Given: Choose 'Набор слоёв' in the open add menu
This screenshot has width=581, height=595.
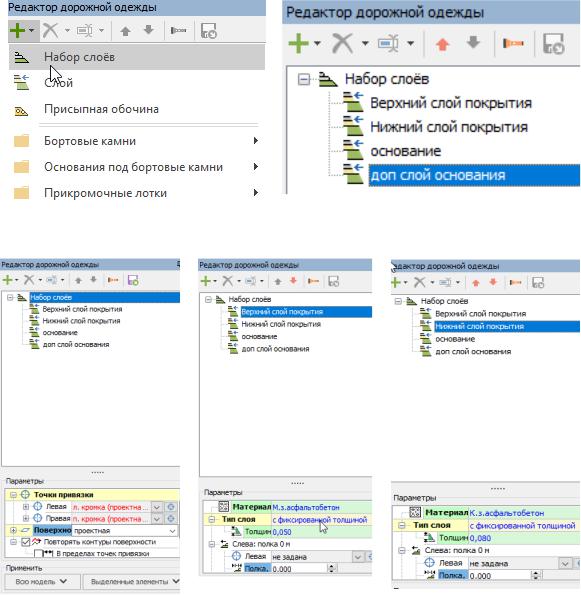Looking at the screenshot, I should (137, 57).
